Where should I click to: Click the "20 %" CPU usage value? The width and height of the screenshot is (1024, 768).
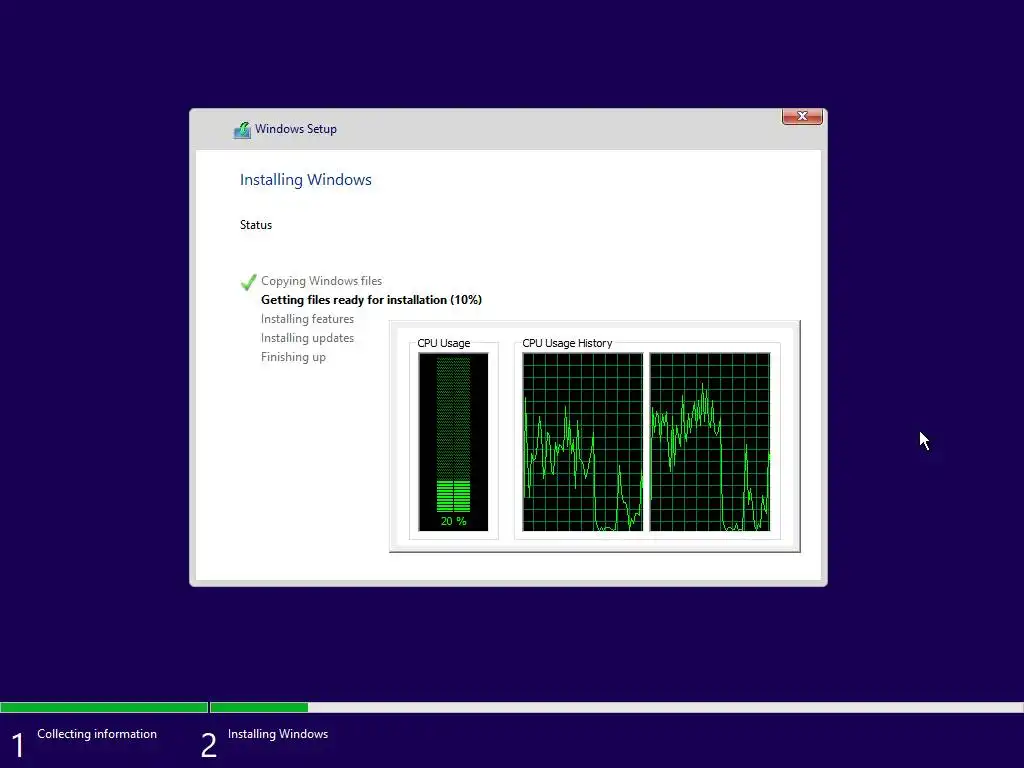453,521
